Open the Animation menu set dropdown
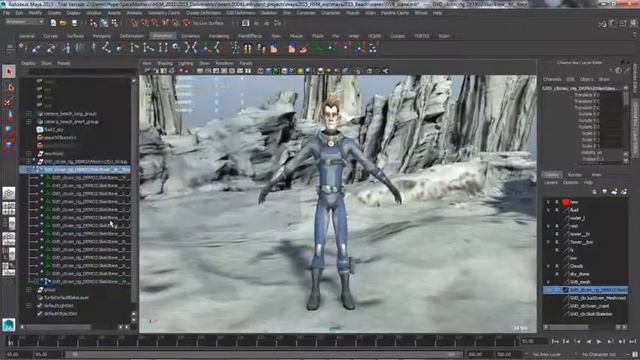The width and height of the screenshot is (640, 360). 24,22
